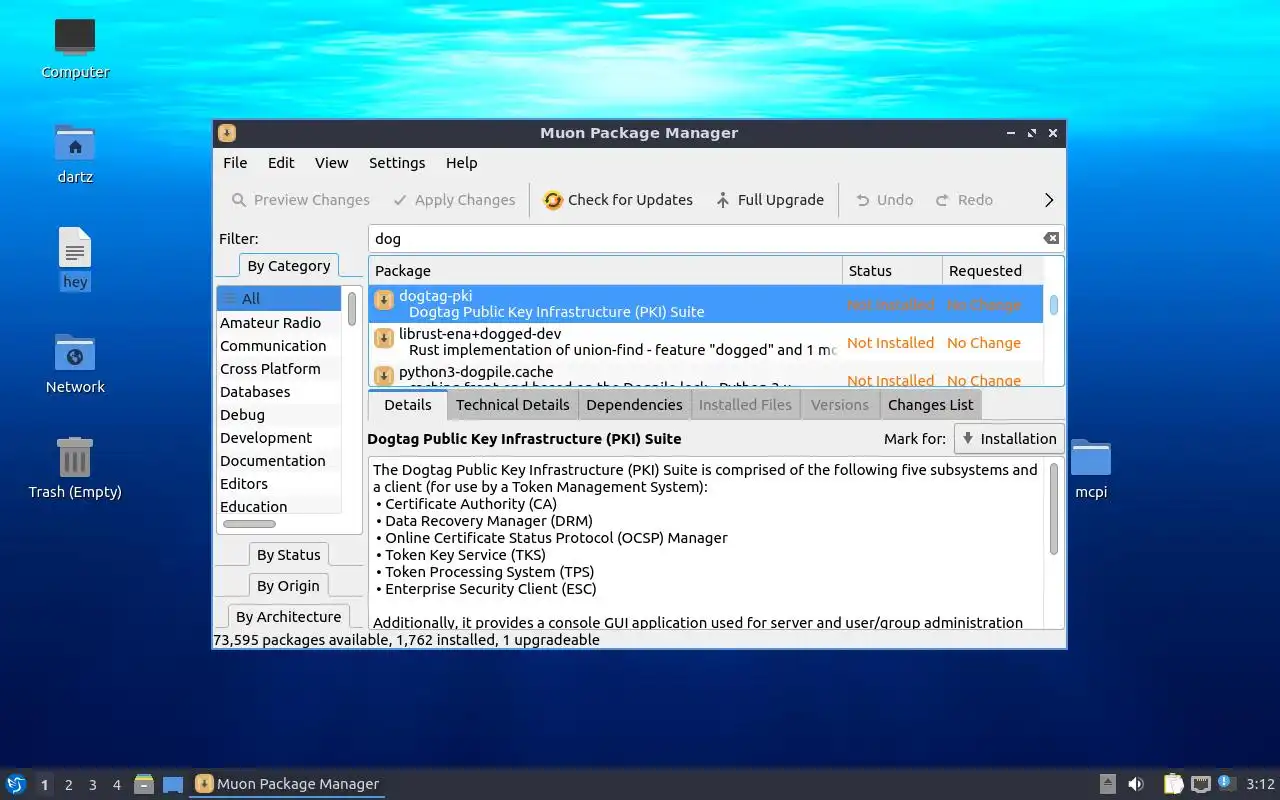Select the Details tab

point(408,405)
